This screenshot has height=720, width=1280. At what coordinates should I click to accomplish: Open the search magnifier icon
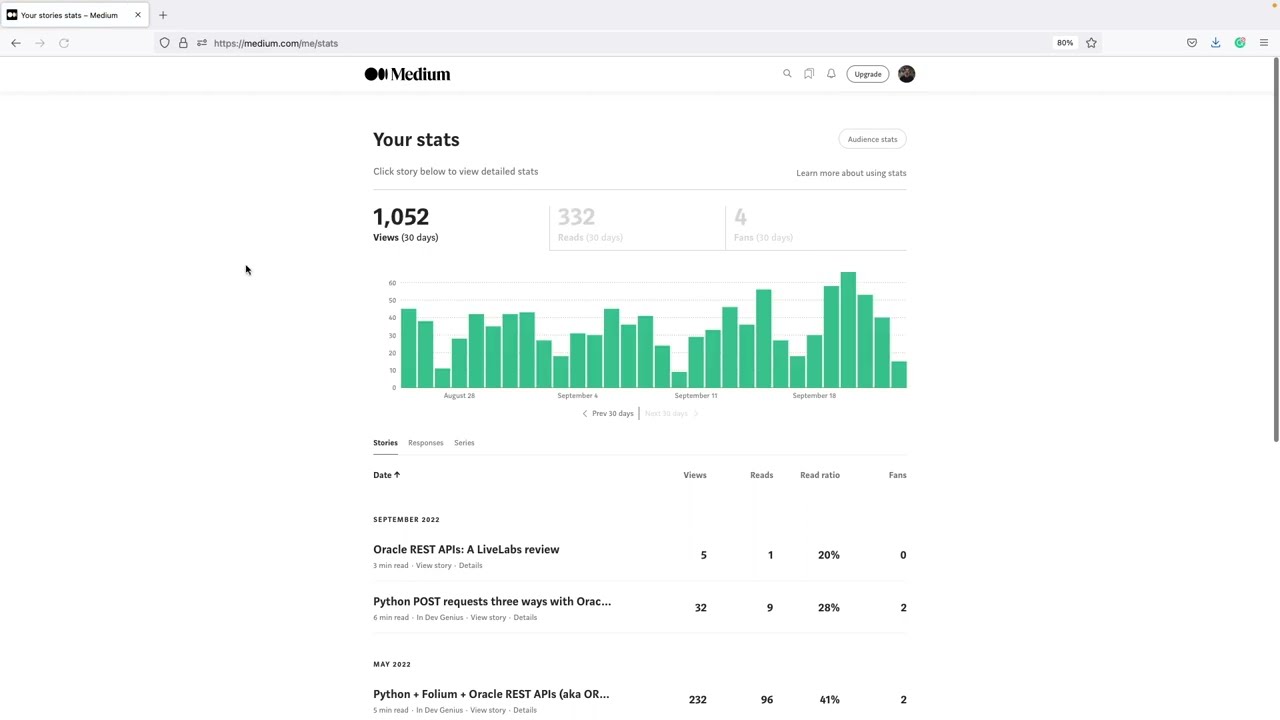(x=787, y=74)
